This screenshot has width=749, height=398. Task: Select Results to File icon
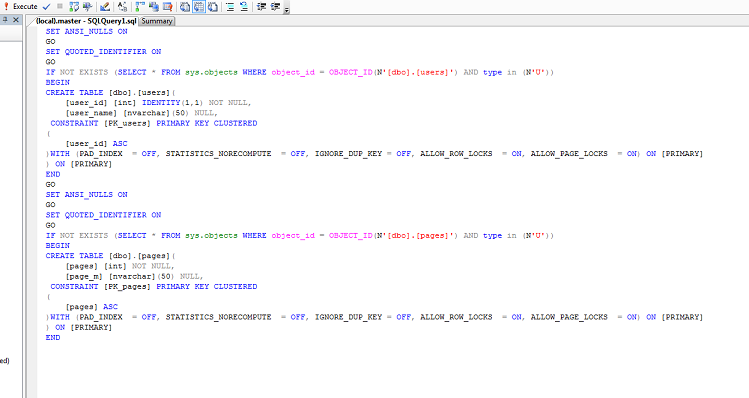[x=213, y=7]
